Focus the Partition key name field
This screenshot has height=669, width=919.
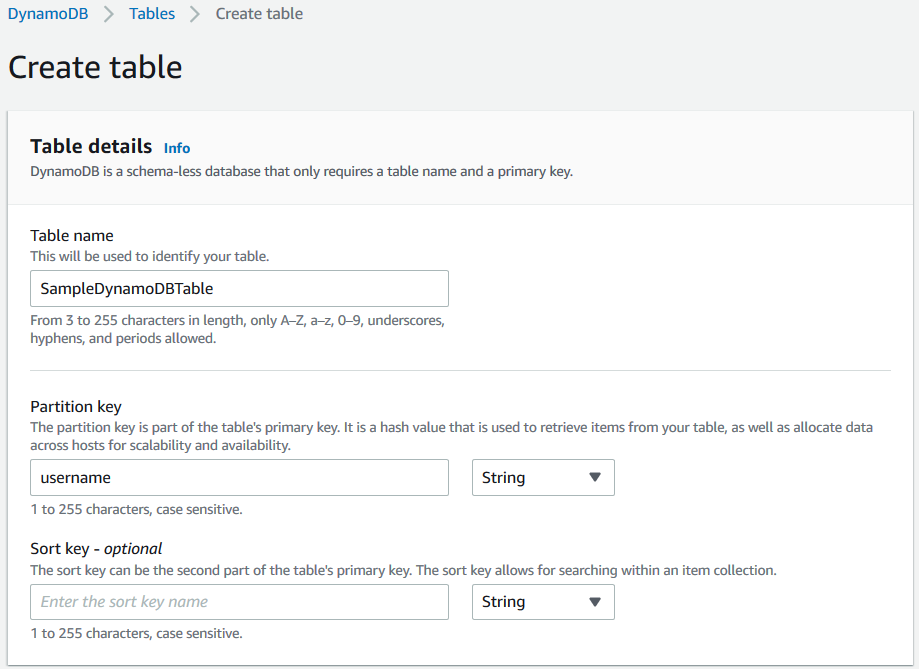239,477
